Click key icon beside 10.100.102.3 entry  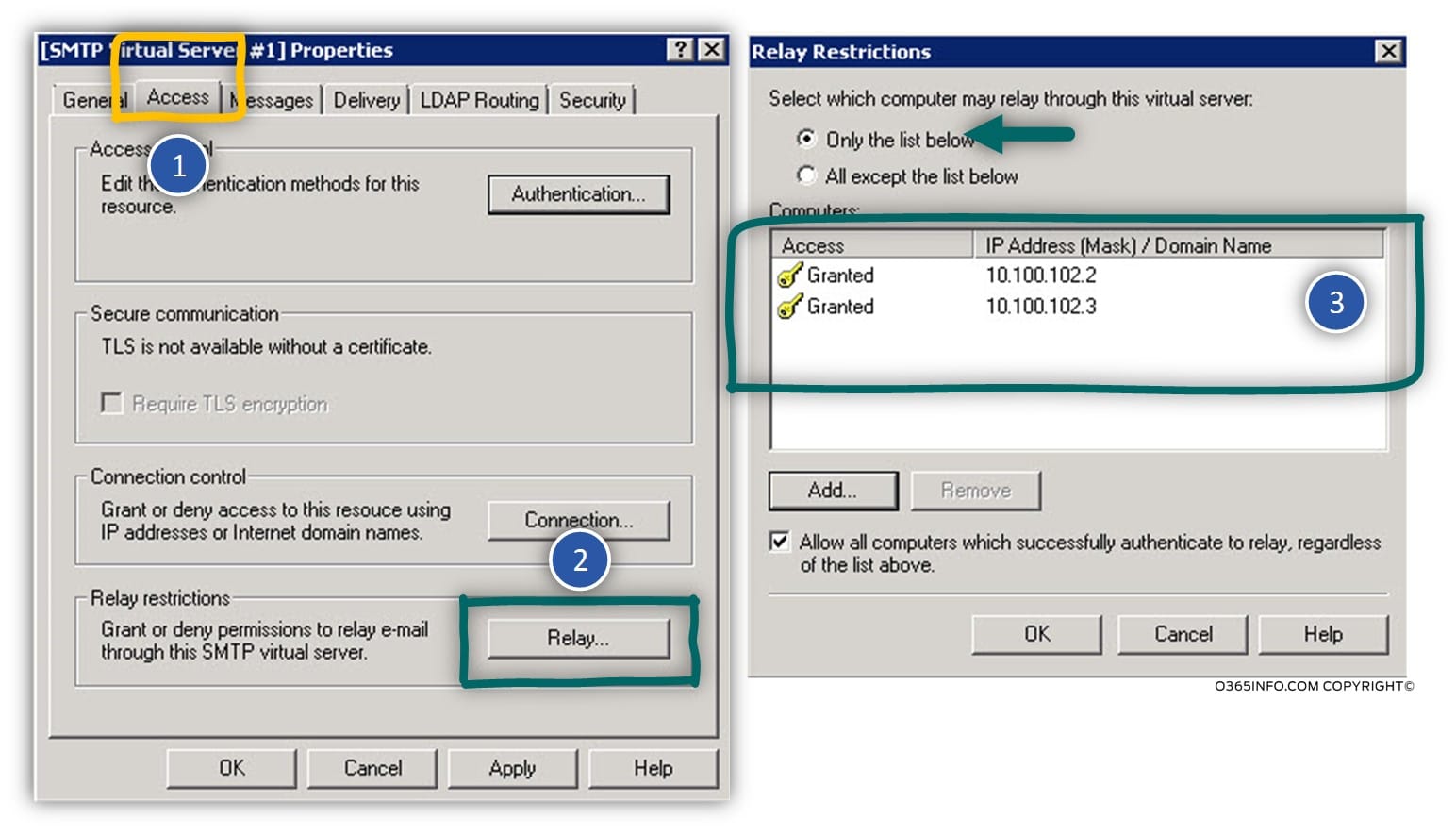point(789,307)
